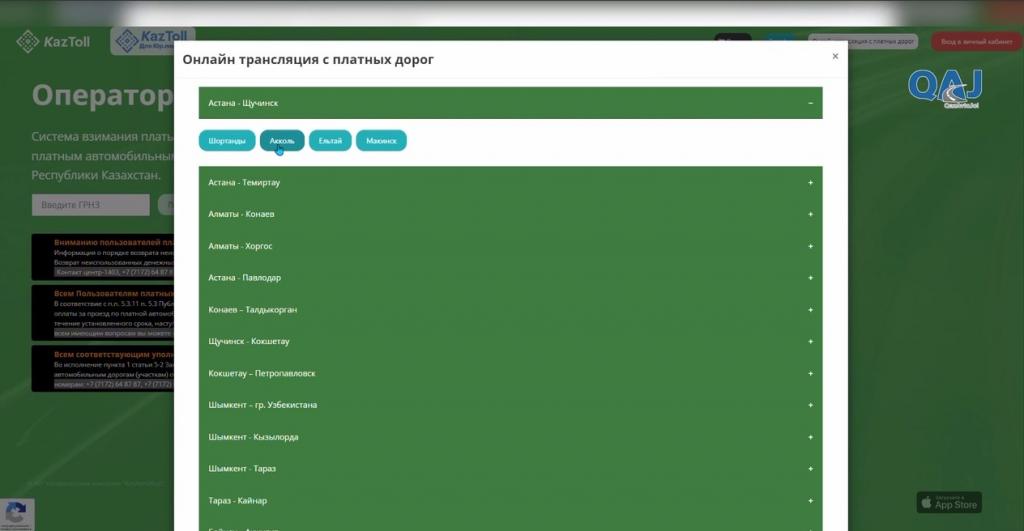The height and width of the screenshot is (531, 1024).
Task: Open the Ельтай camera stream
Action: pos(330,141)
